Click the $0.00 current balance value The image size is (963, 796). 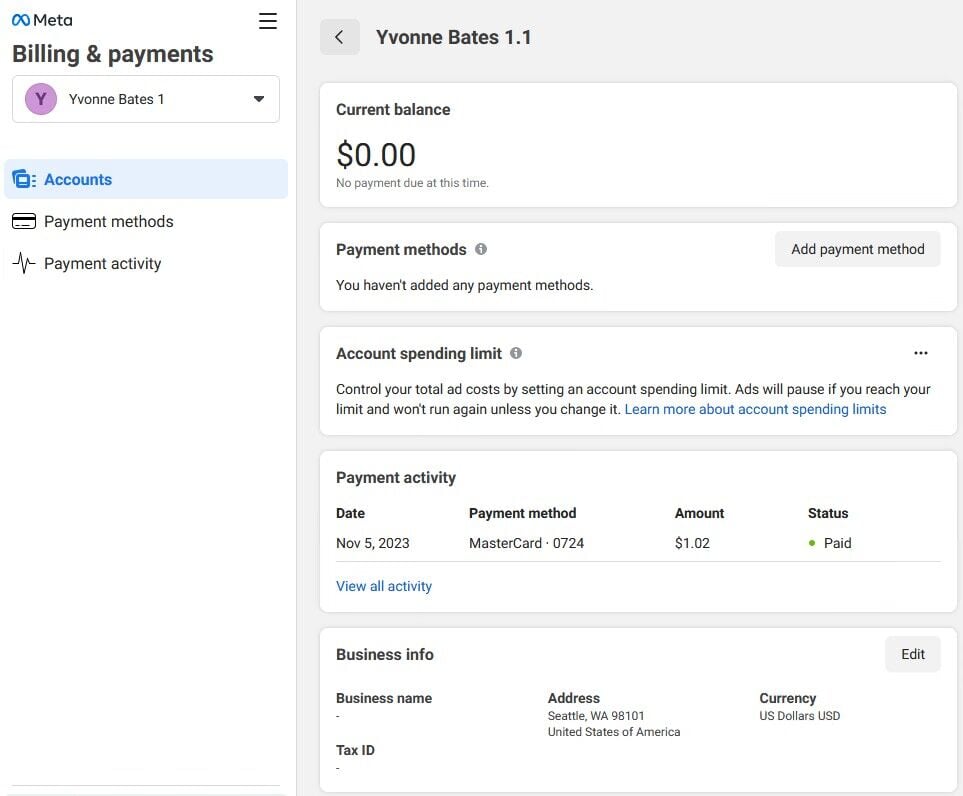(x=376, y=154)
